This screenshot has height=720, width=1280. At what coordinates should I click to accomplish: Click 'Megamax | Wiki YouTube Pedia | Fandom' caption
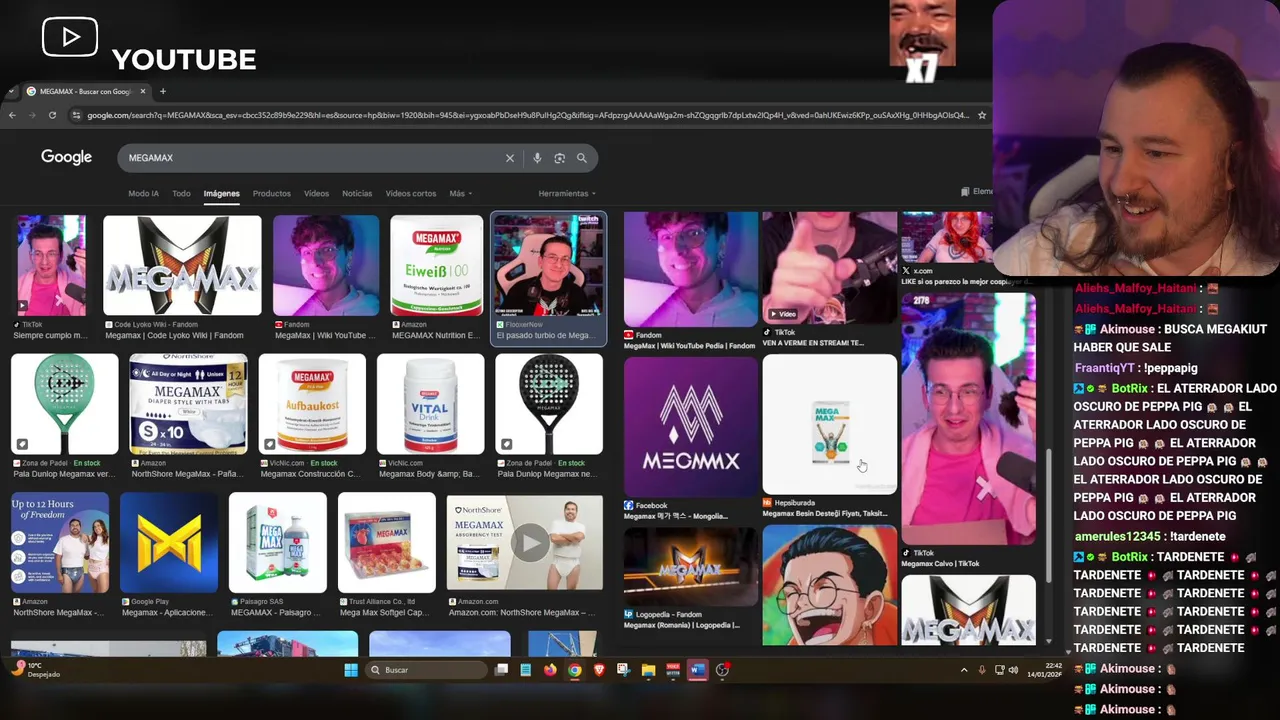(689, 346)
